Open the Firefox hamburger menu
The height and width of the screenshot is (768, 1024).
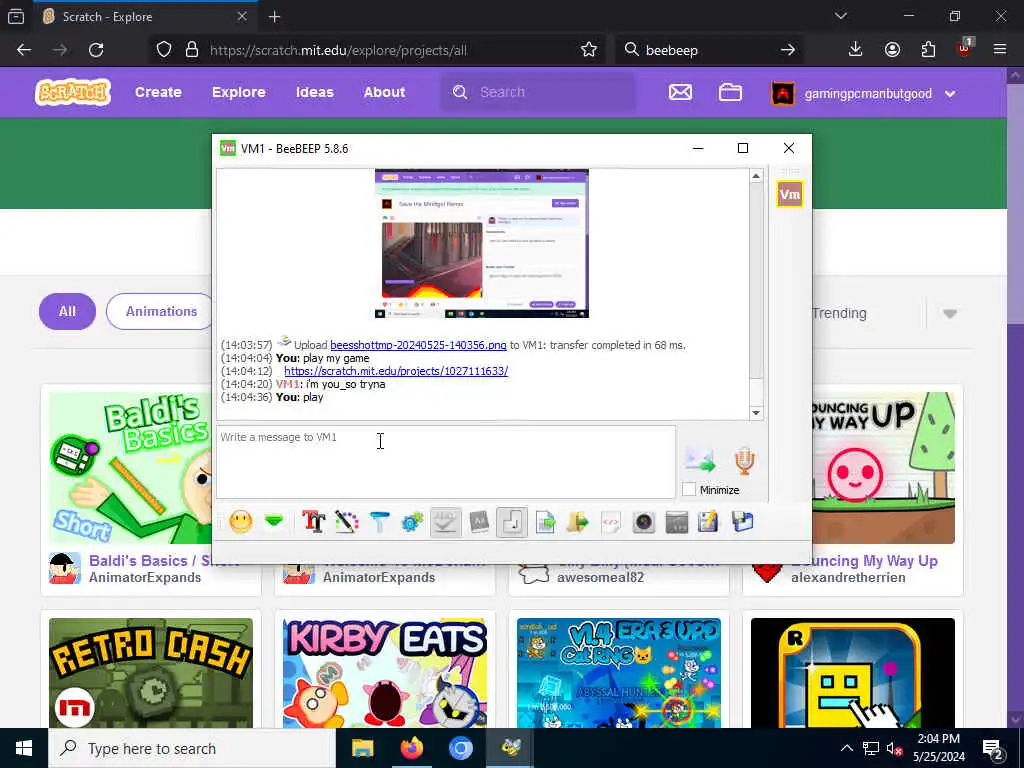coord(1000,50)
